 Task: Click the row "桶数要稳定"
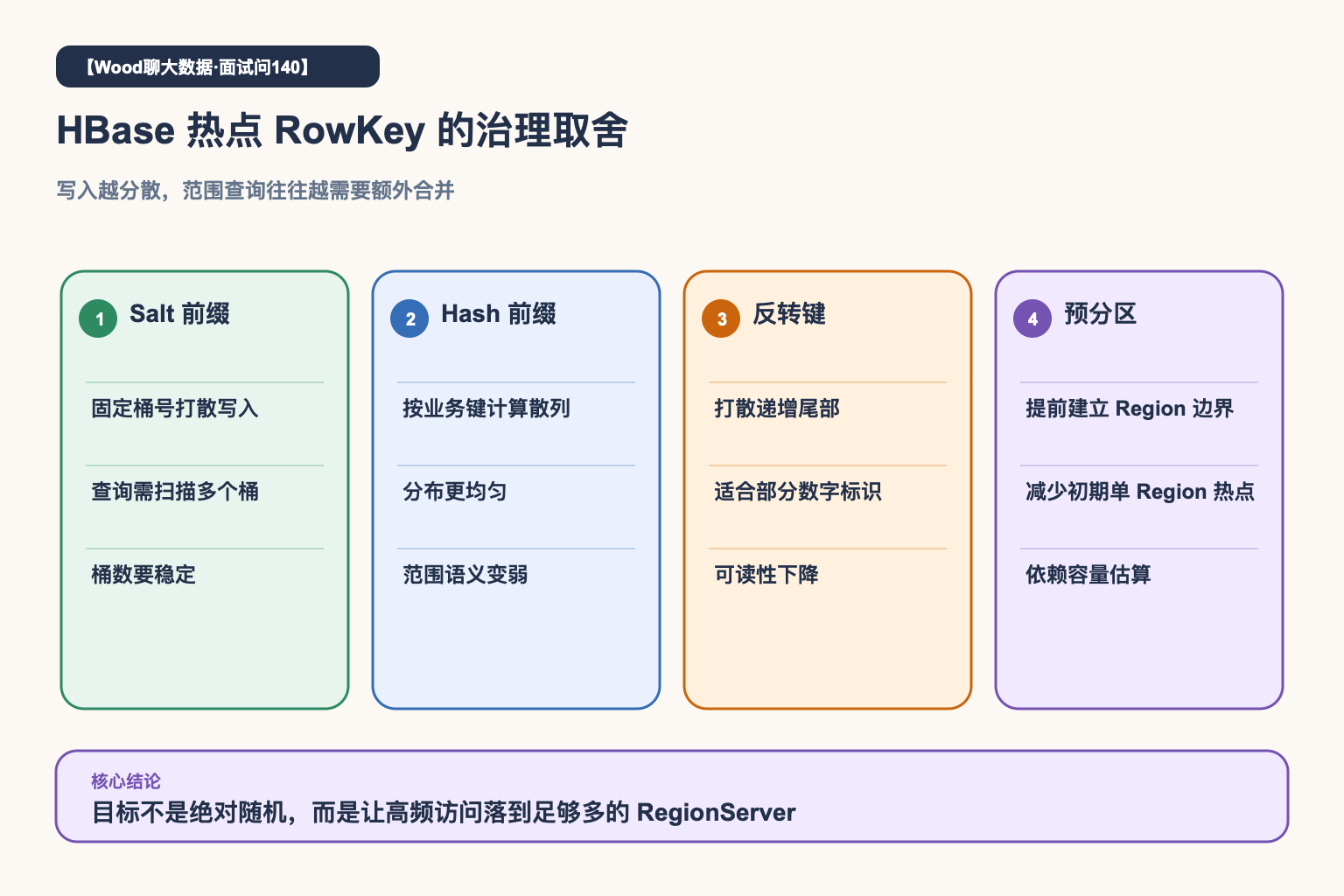pos(143,575)
